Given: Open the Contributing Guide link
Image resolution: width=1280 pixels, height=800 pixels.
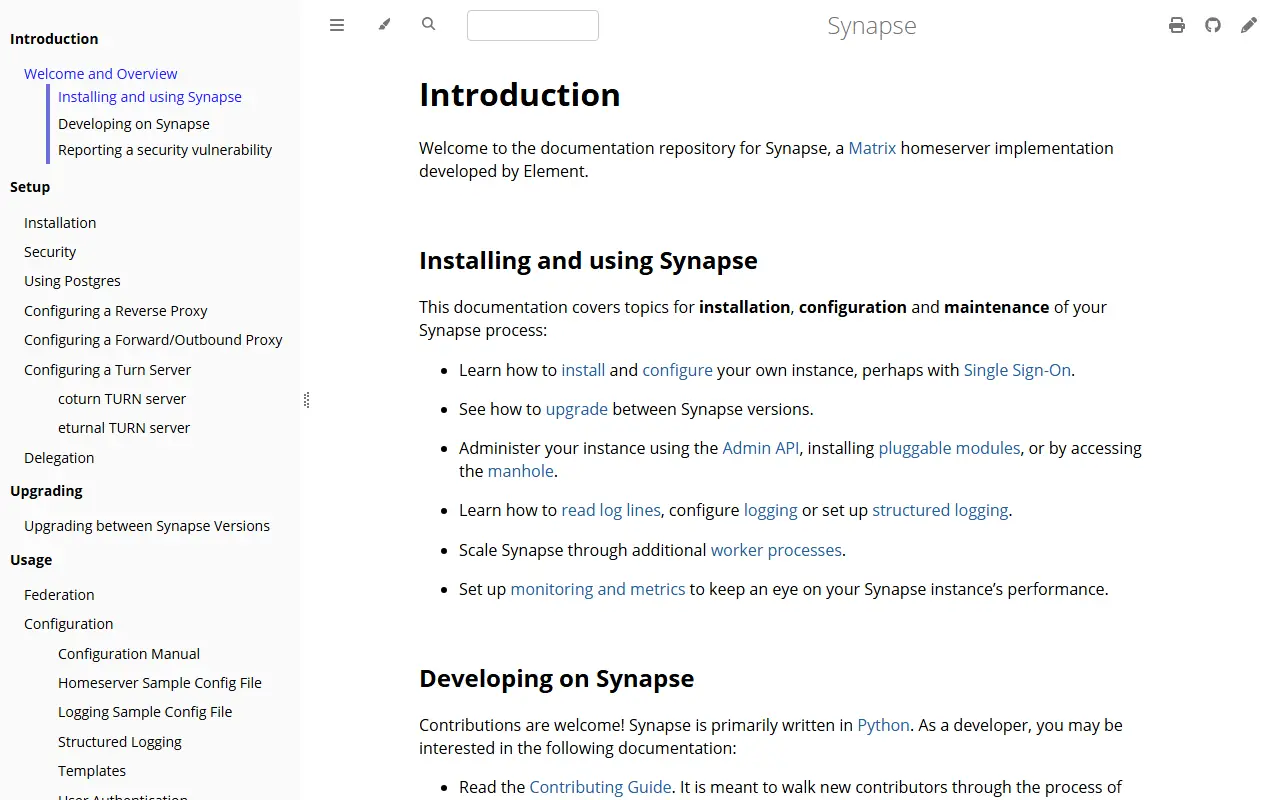Looking at the screenshot, I should 600,787.
